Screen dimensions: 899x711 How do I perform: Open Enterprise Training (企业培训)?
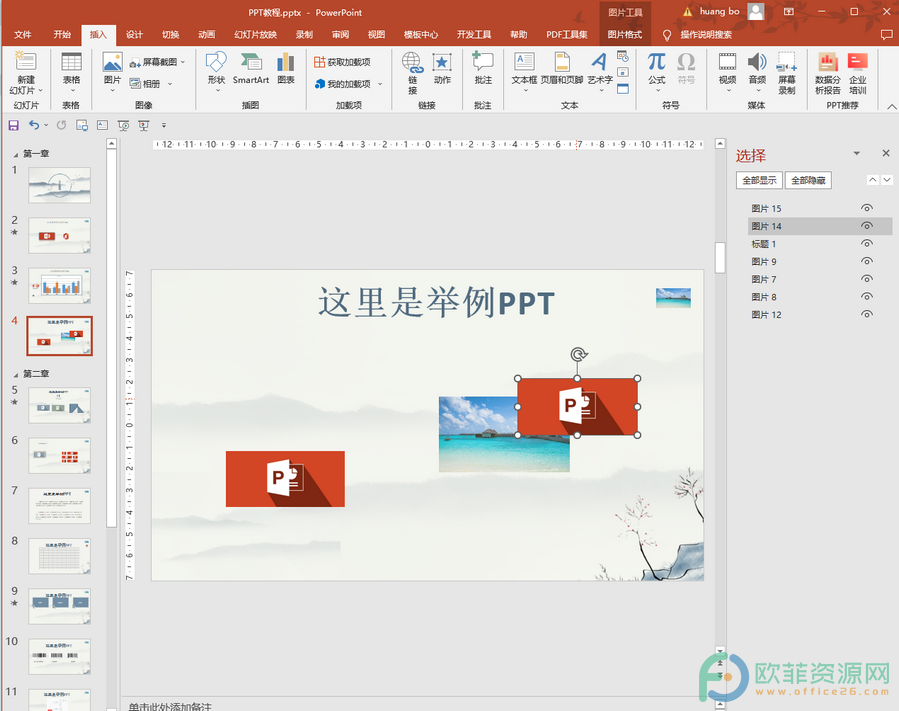pyautogui.click(x=858, y=73)
